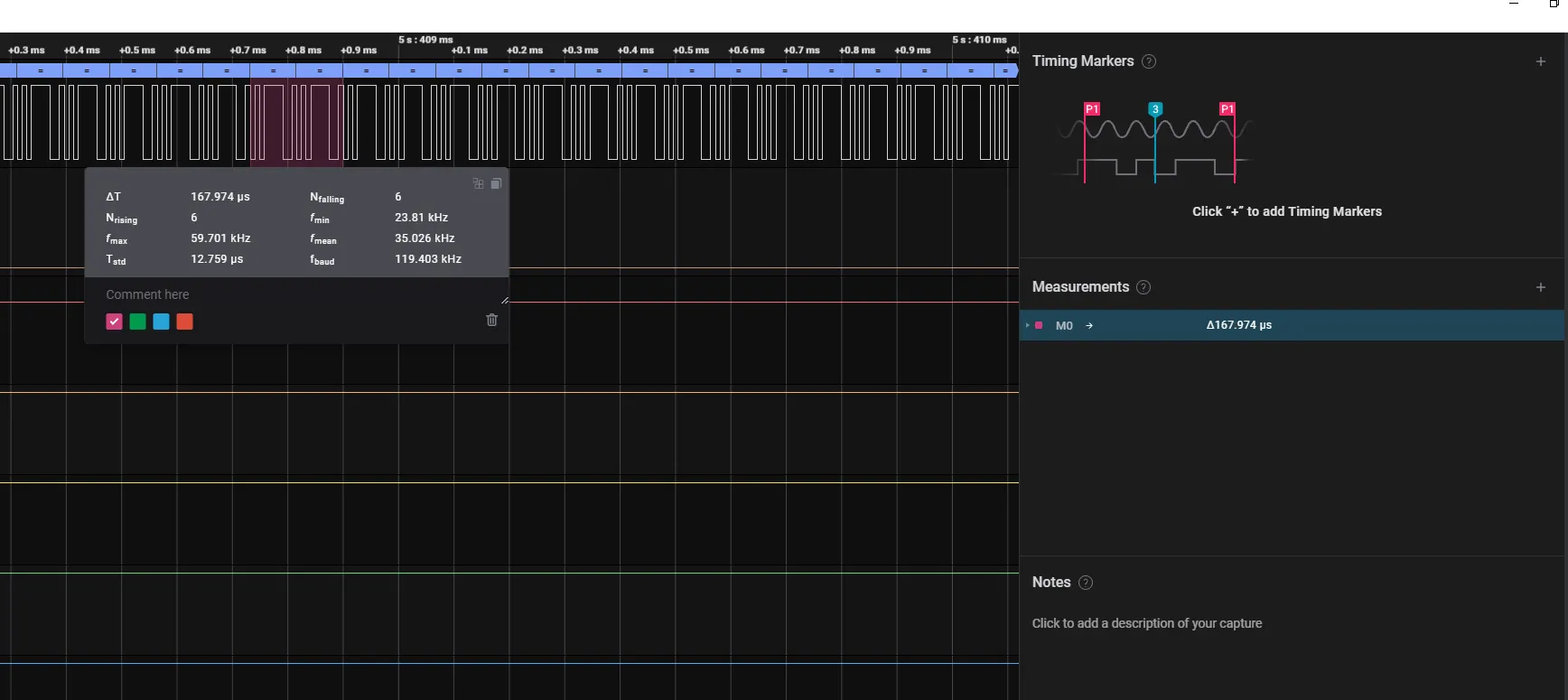The height and width of the screenshot is (700, 1568).
Task: Jump to measurement M0 using arrow icon
Action: tap(1089, 325)
